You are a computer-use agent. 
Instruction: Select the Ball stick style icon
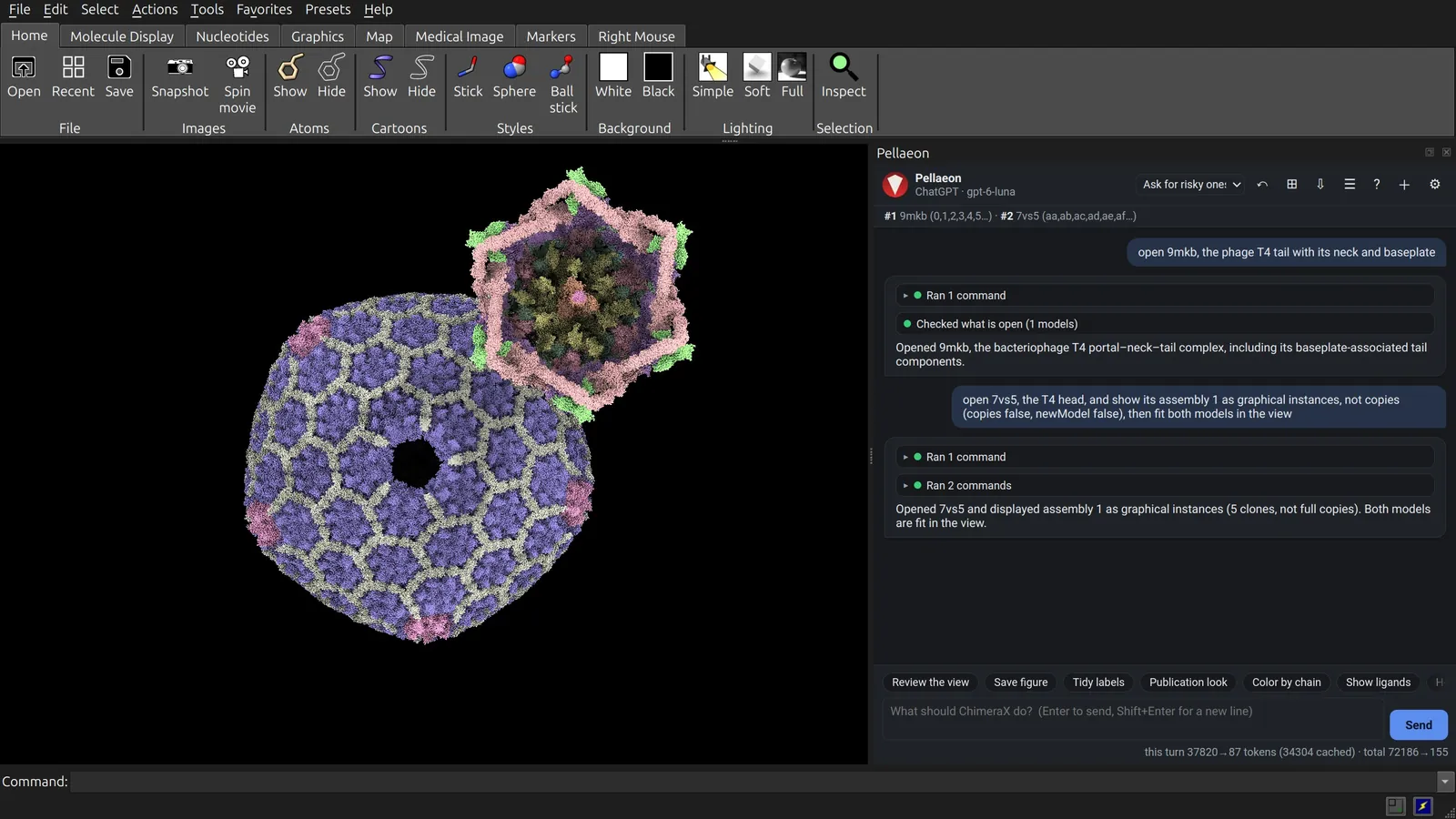[562, 67]
